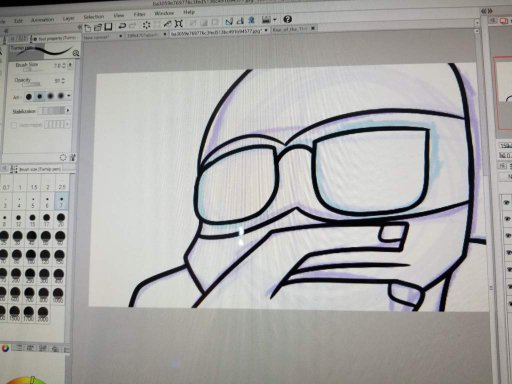The height and width of the screenshot is (384, 512).
Task: Open the Help question mark icon
Action: pos(287,20)
